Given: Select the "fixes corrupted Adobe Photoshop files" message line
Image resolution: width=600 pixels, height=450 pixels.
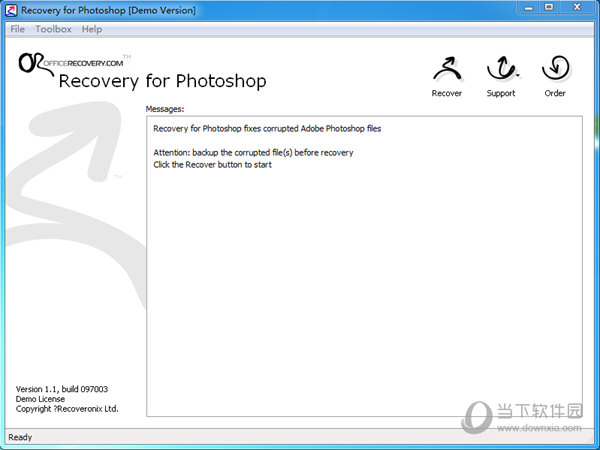Looking at the screenshot, I should point(267,129).
